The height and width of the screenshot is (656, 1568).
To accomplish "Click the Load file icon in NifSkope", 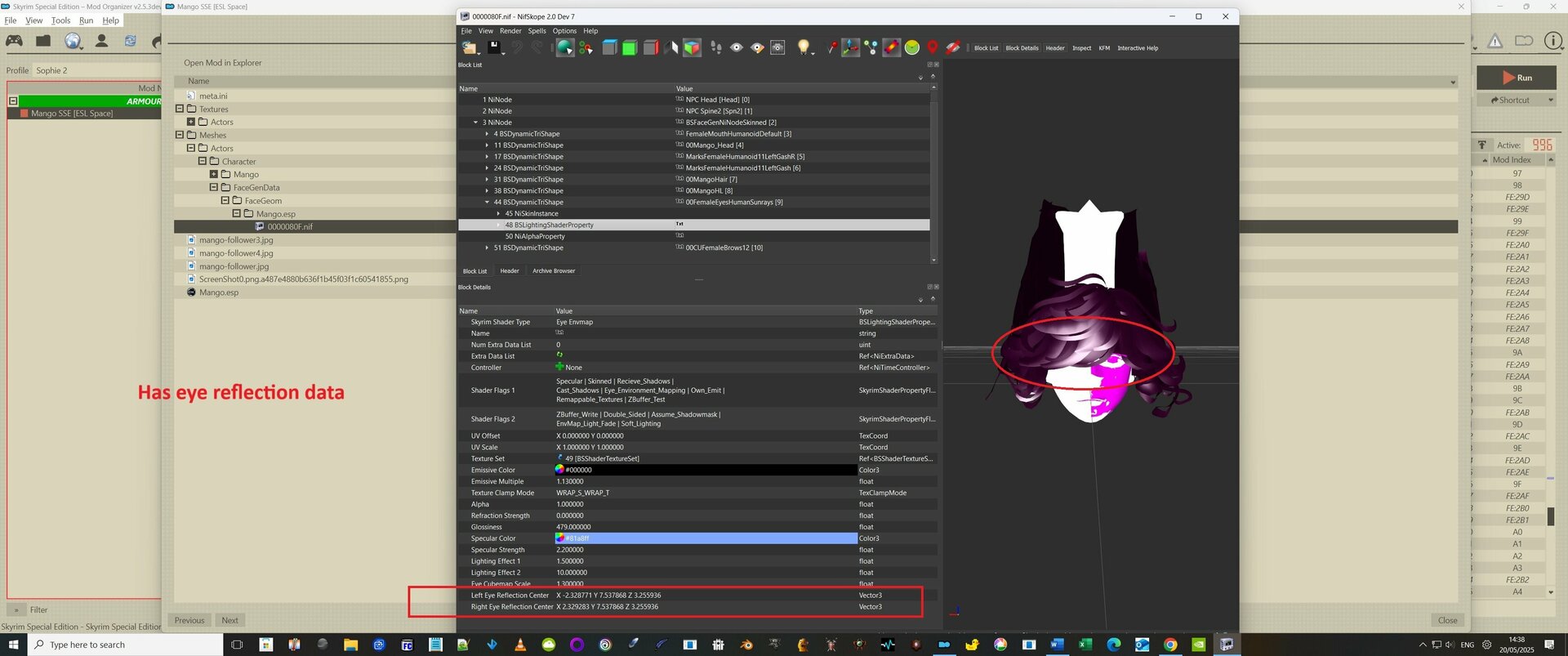I will 469,48.
